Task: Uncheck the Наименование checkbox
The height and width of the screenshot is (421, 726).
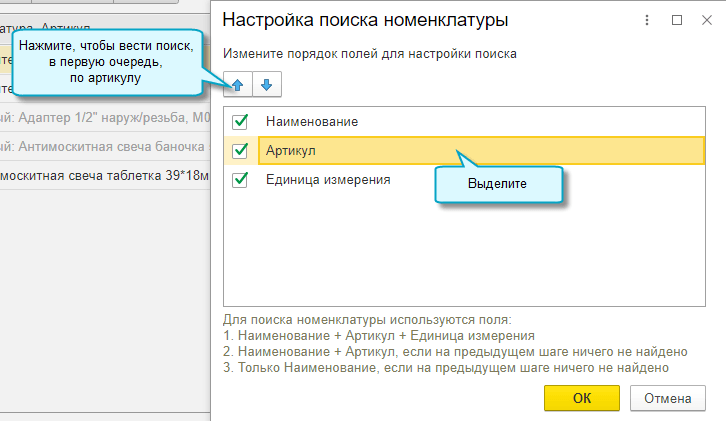Action: (x=240, y=121)
